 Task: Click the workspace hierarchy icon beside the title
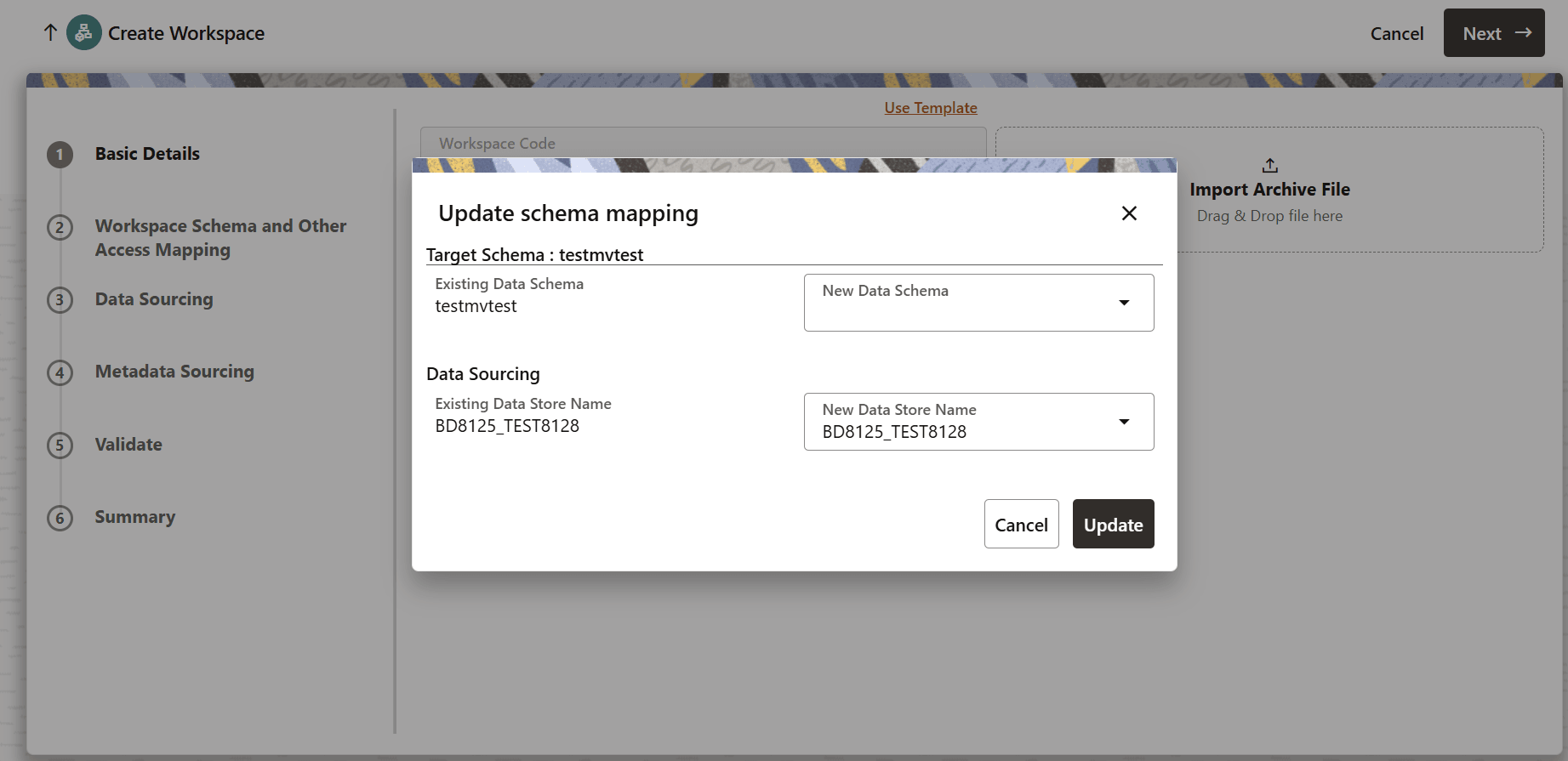pos(83,32)
